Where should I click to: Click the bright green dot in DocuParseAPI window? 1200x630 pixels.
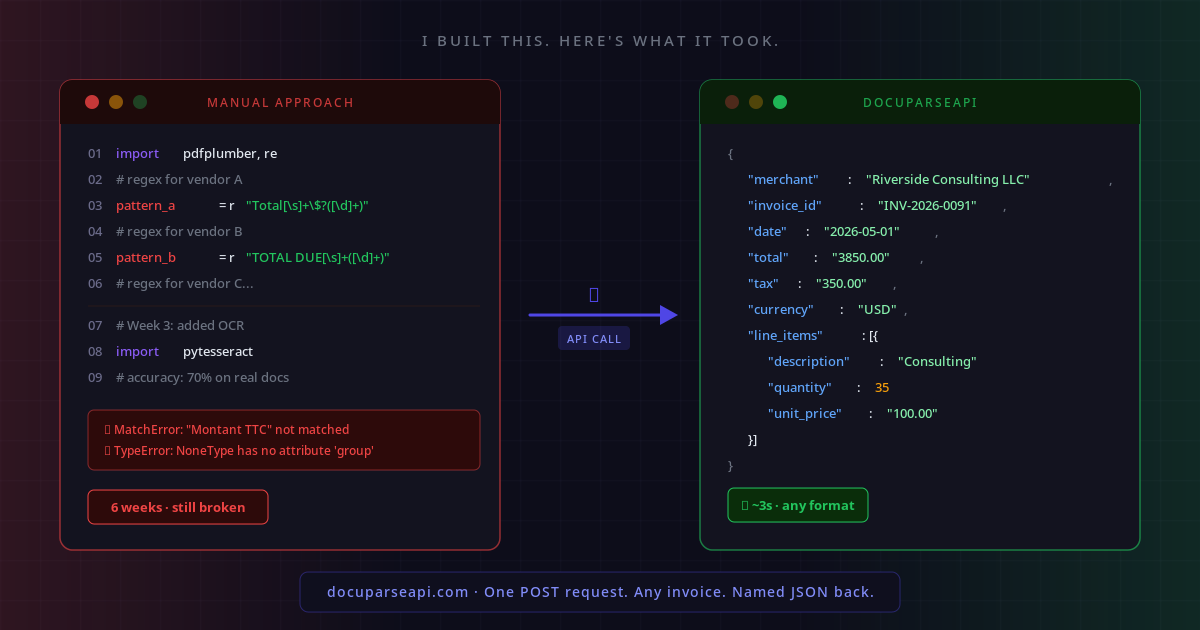780,102
